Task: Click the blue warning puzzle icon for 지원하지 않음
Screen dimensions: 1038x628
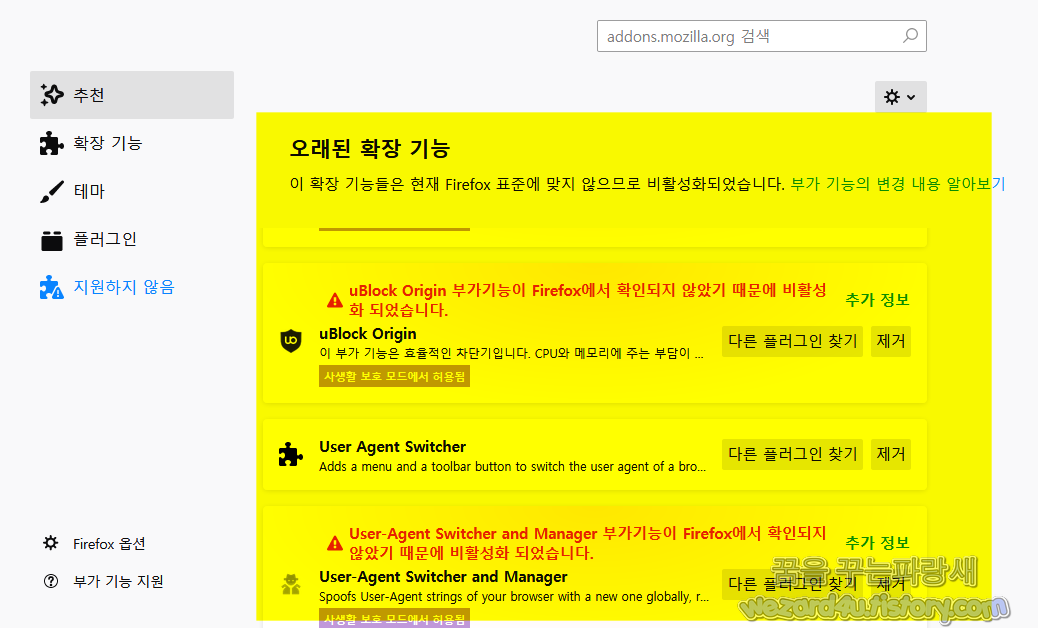Action: coord(52,287)
